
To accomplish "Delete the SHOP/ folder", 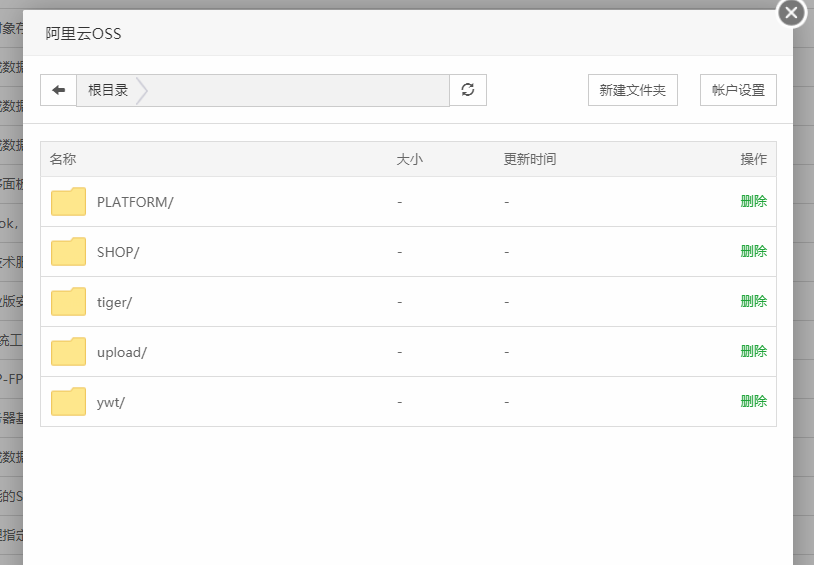I will point(753,251).
